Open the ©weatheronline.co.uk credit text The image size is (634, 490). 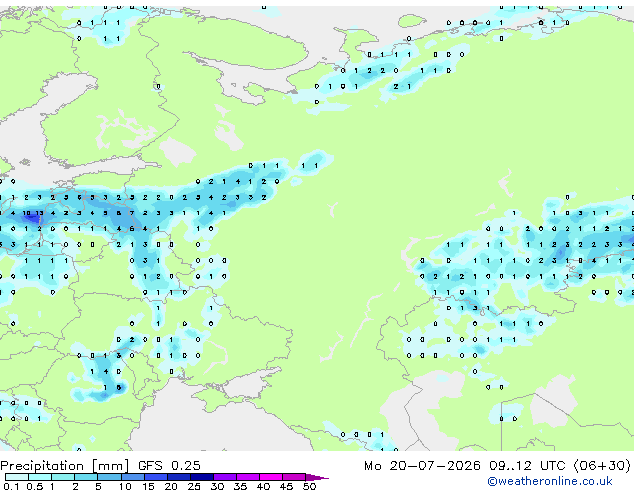point(550,481)
